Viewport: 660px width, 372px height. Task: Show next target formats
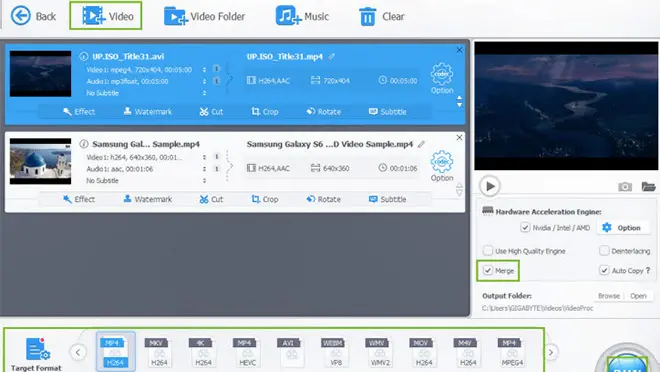[x=551, y=352]
